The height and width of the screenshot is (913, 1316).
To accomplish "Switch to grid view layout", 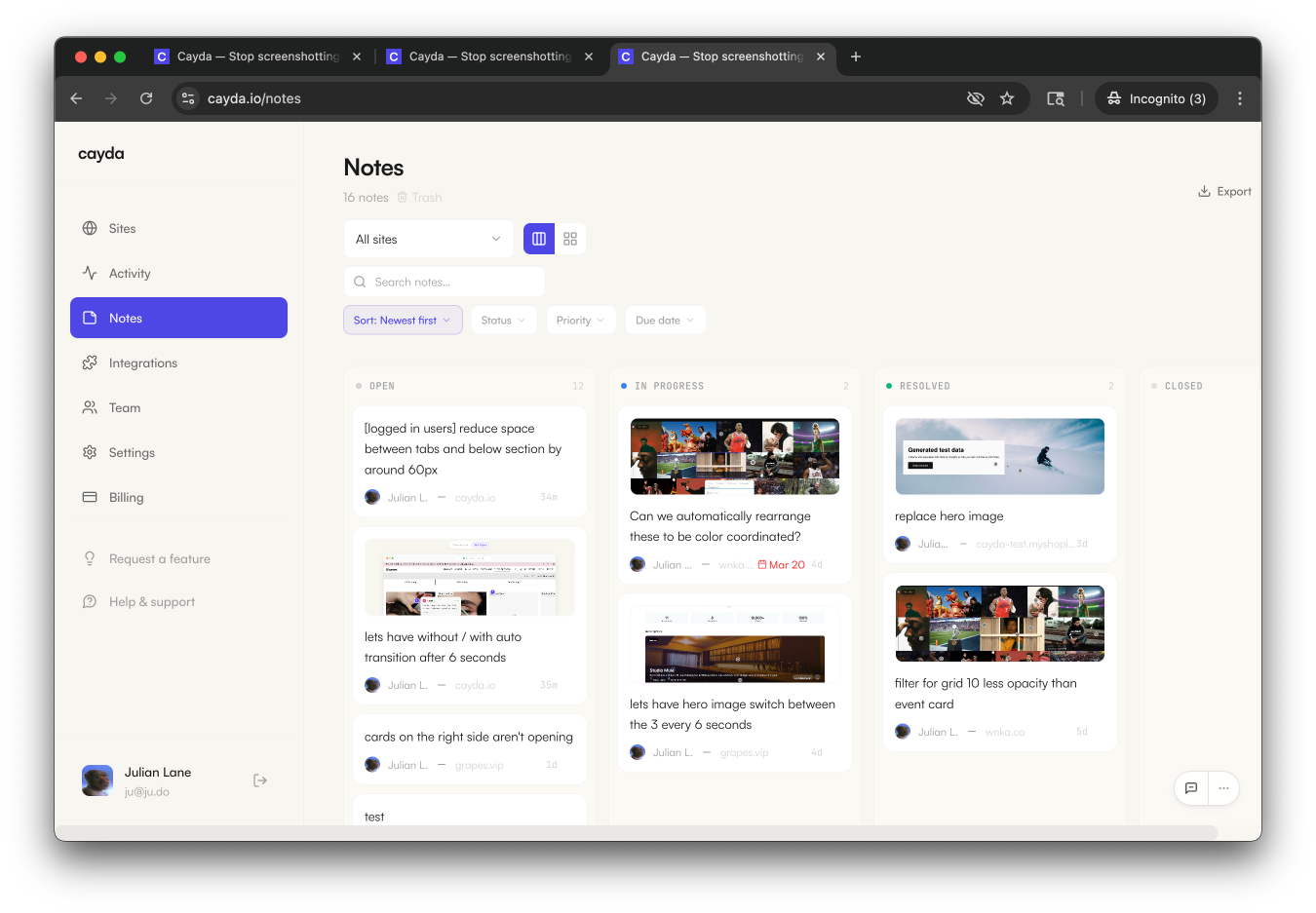I will (x=570, y=239).
